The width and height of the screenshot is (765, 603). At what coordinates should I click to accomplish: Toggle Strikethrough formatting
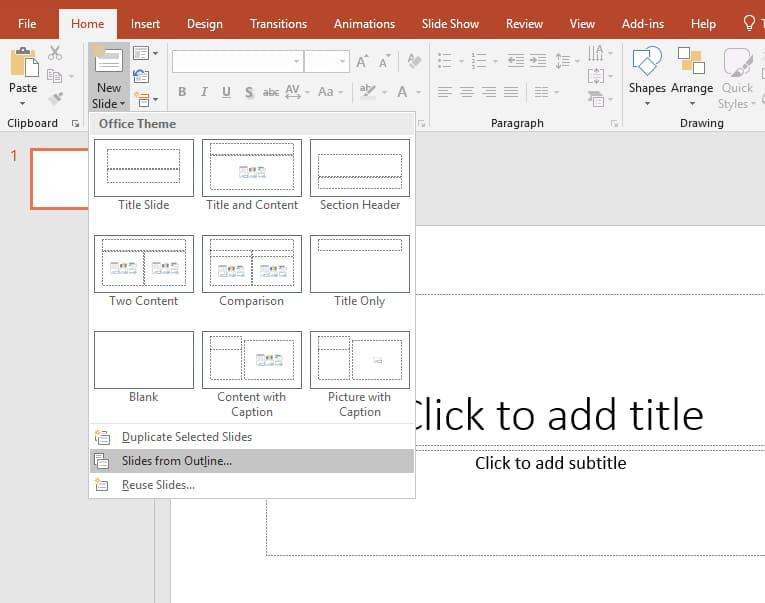(x=271, y=92)
